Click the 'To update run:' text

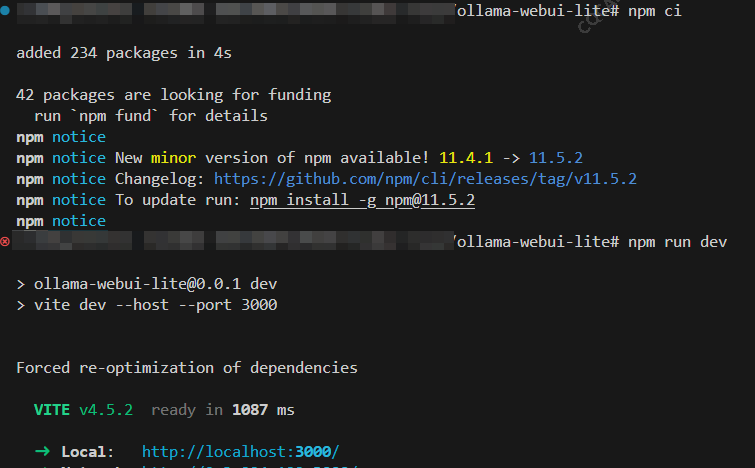[x=178, y=200]
